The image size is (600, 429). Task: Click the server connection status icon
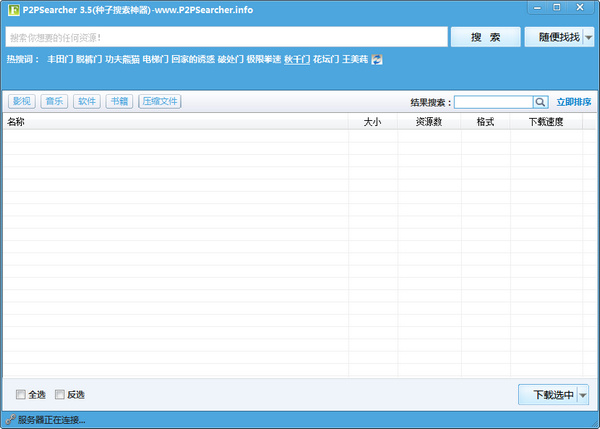9,420
